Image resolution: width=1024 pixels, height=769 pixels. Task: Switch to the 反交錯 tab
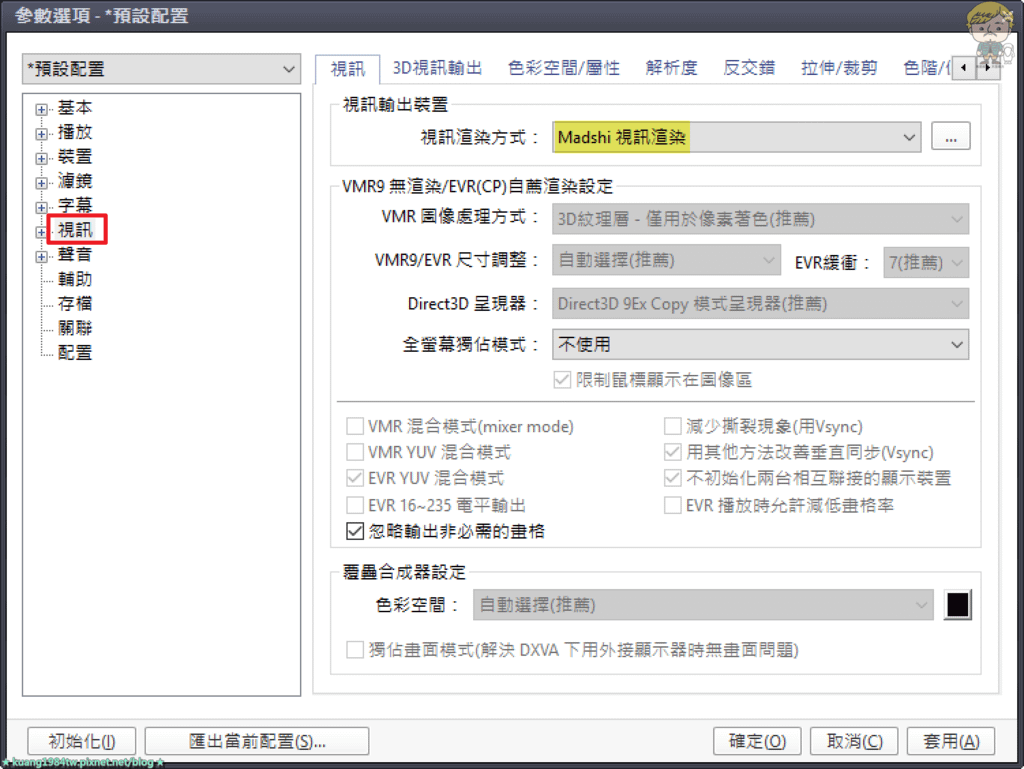pyautogui.click(x=749, y=68)
